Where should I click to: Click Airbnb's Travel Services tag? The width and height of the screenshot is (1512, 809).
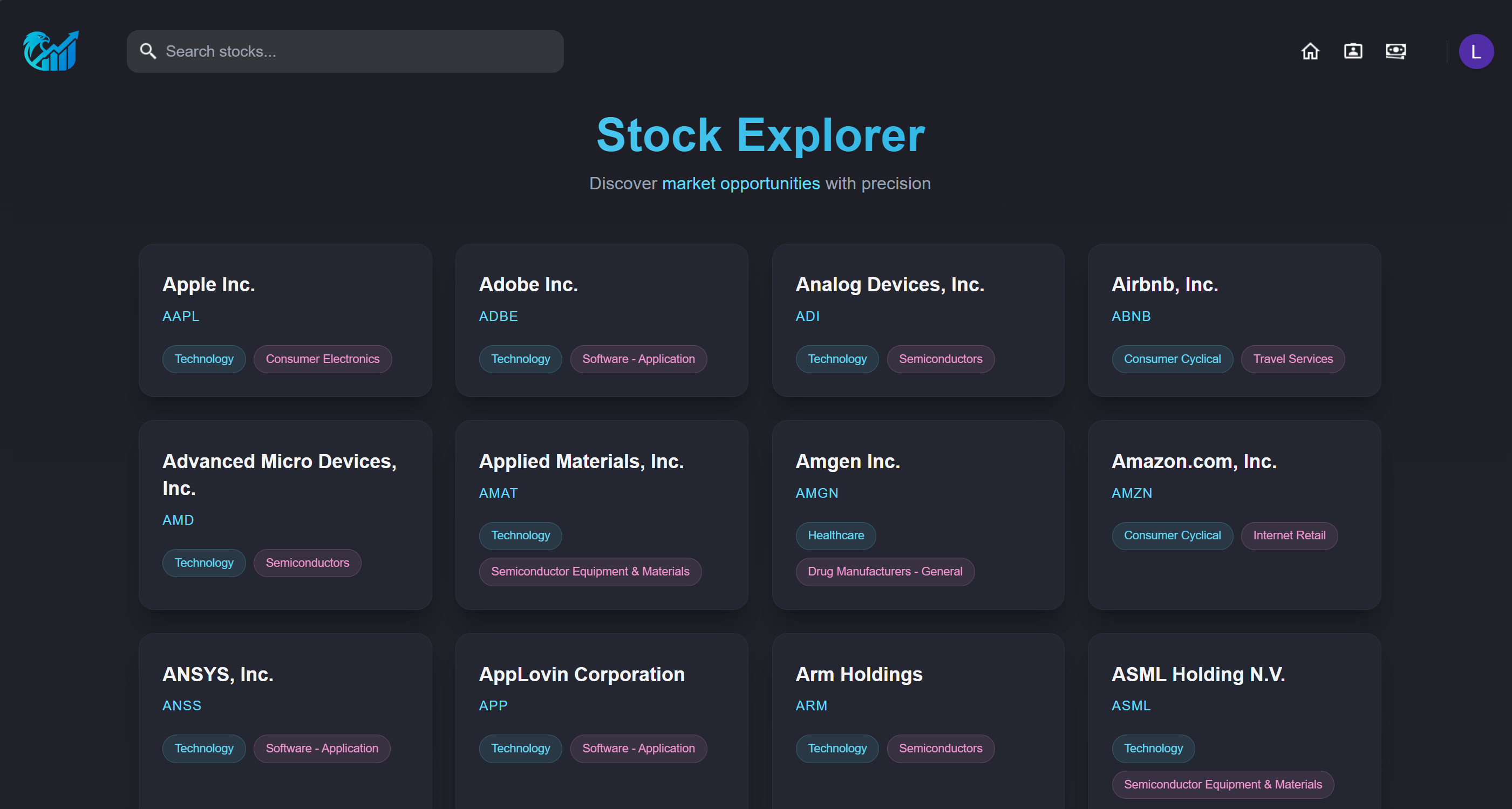pyautogui.click(x=1292, y=359)
